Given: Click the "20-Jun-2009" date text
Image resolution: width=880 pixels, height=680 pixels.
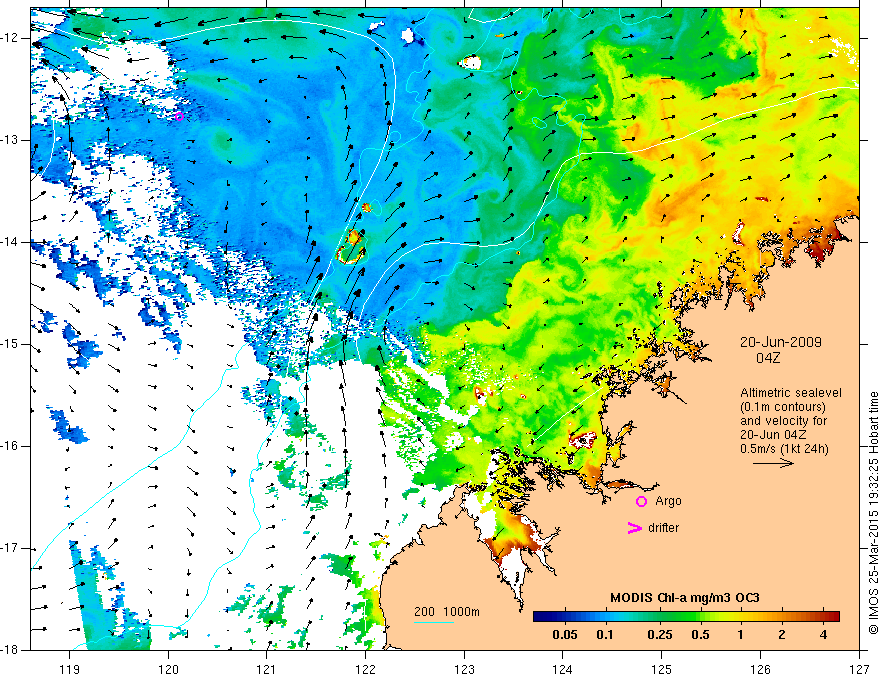Looking at the screenshot, I should (x=781, y=342).
